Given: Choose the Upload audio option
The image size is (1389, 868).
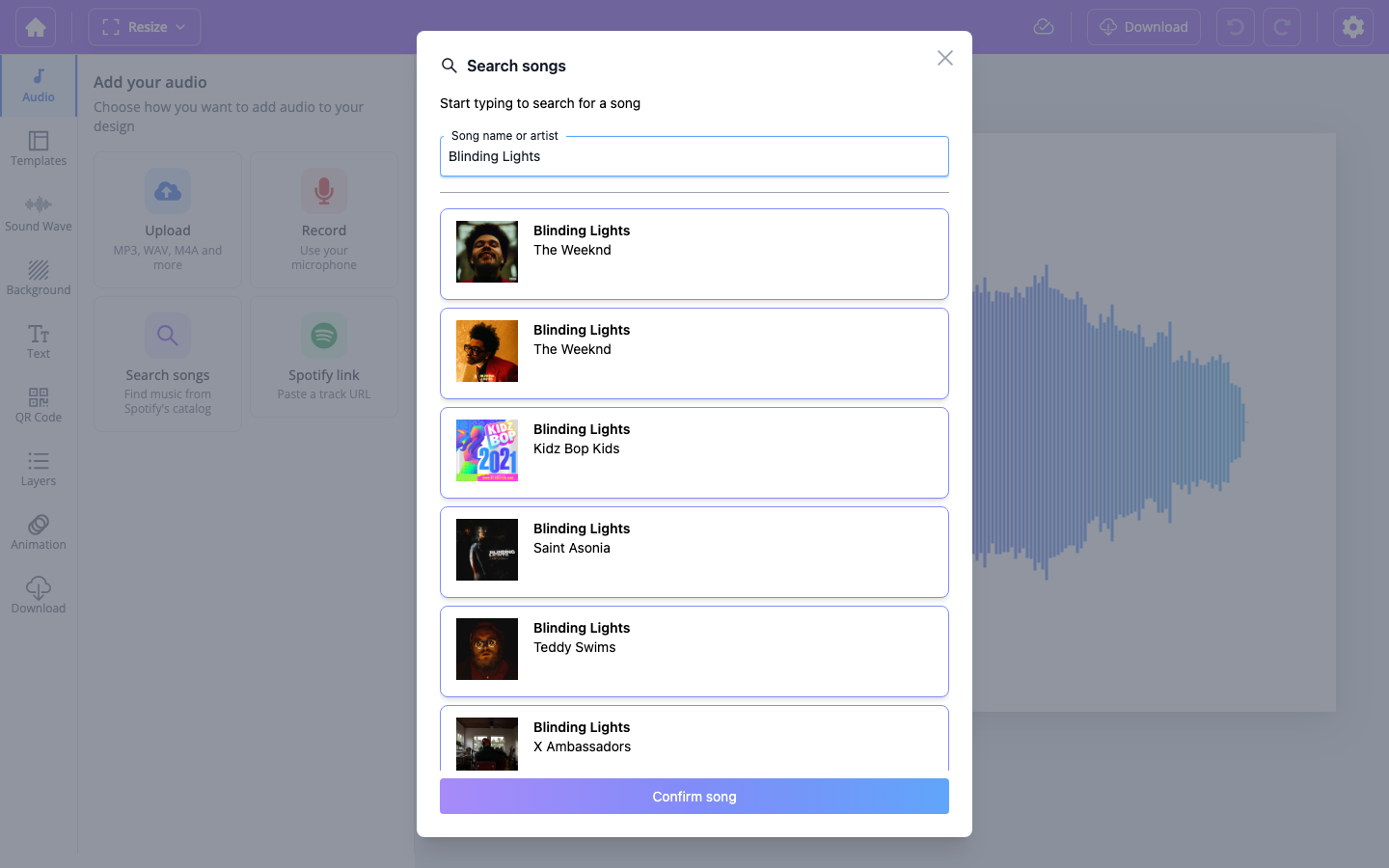Looking at the screenshot, I should point(168,220).
